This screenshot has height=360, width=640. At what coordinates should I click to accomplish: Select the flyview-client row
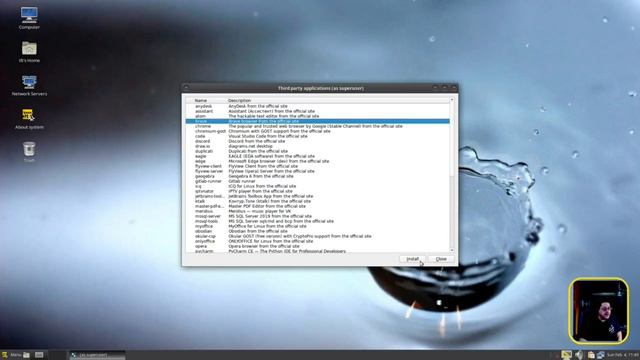[318, 166]
